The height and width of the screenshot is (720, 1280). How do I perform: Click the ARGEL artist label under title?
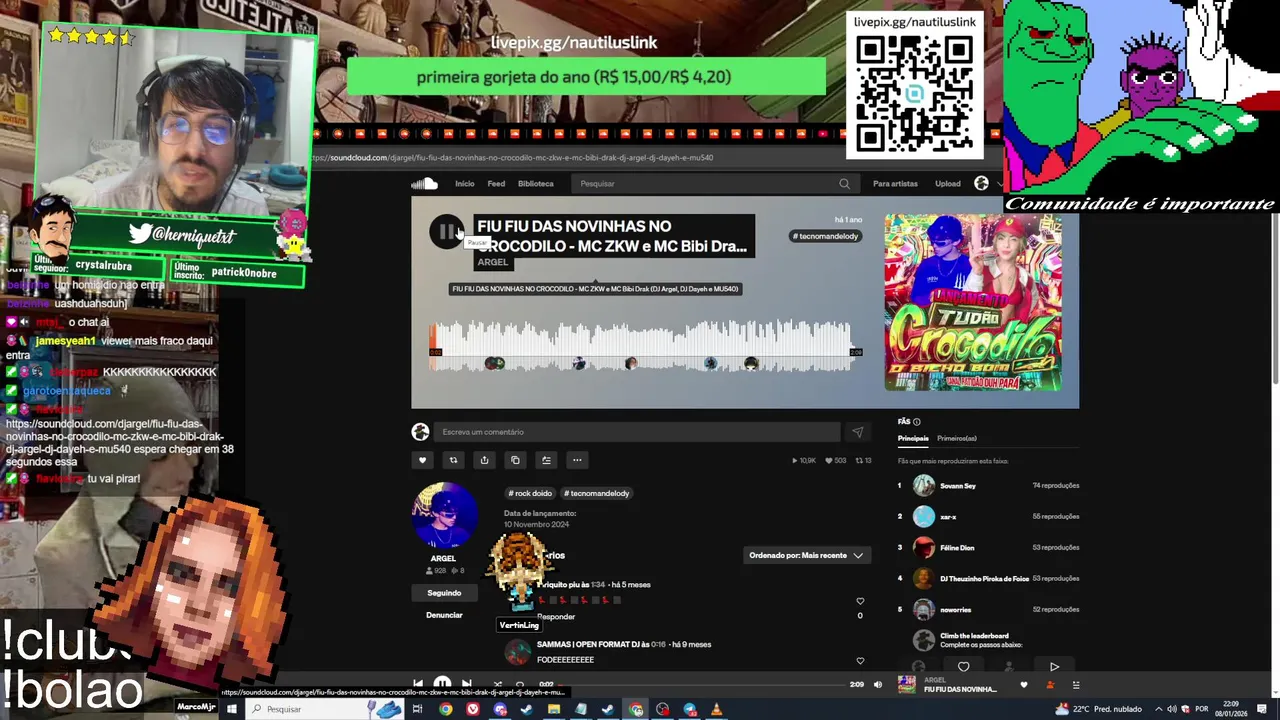493,262
